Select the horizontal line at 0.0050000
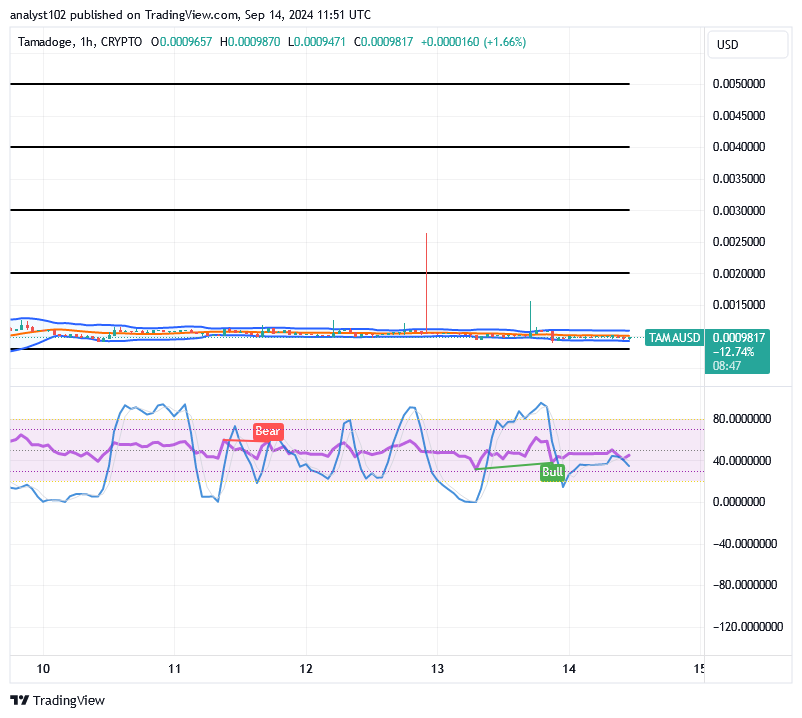Image resolution: width=802 pixels, height=718 pixels. point(320,84)
